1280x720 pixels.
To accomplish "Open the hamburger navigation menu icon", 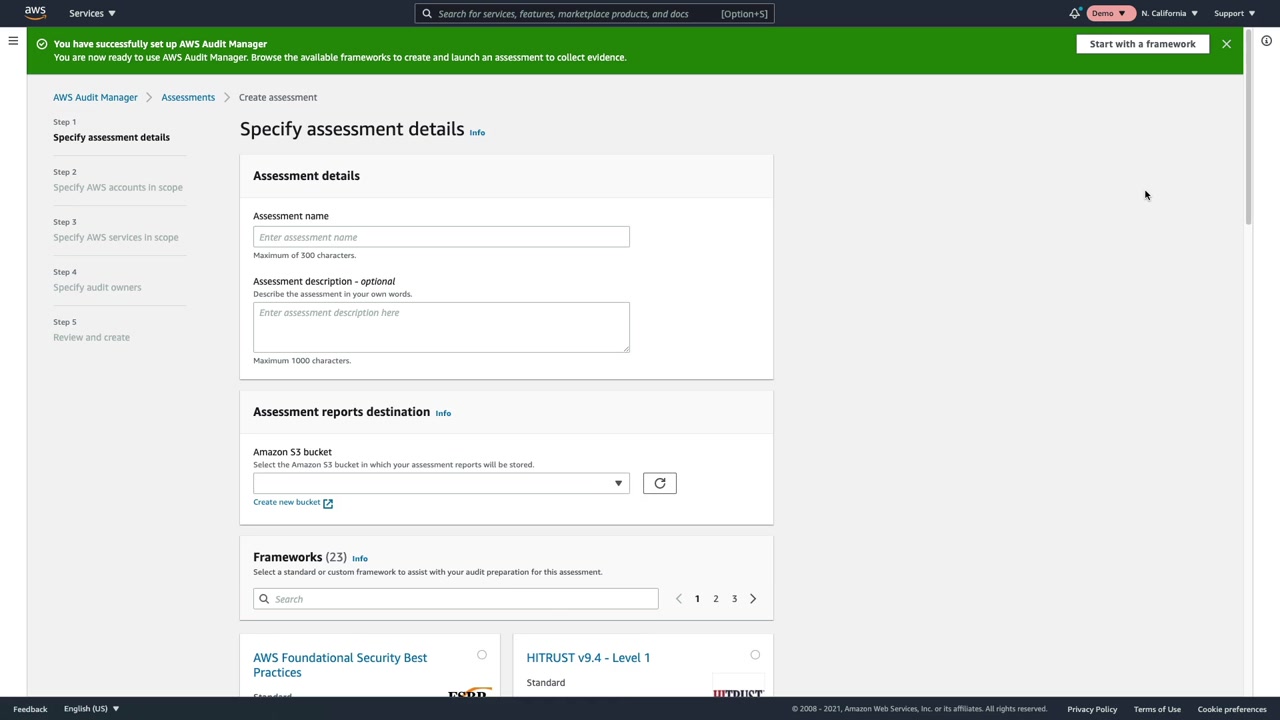I will point(13,41).
